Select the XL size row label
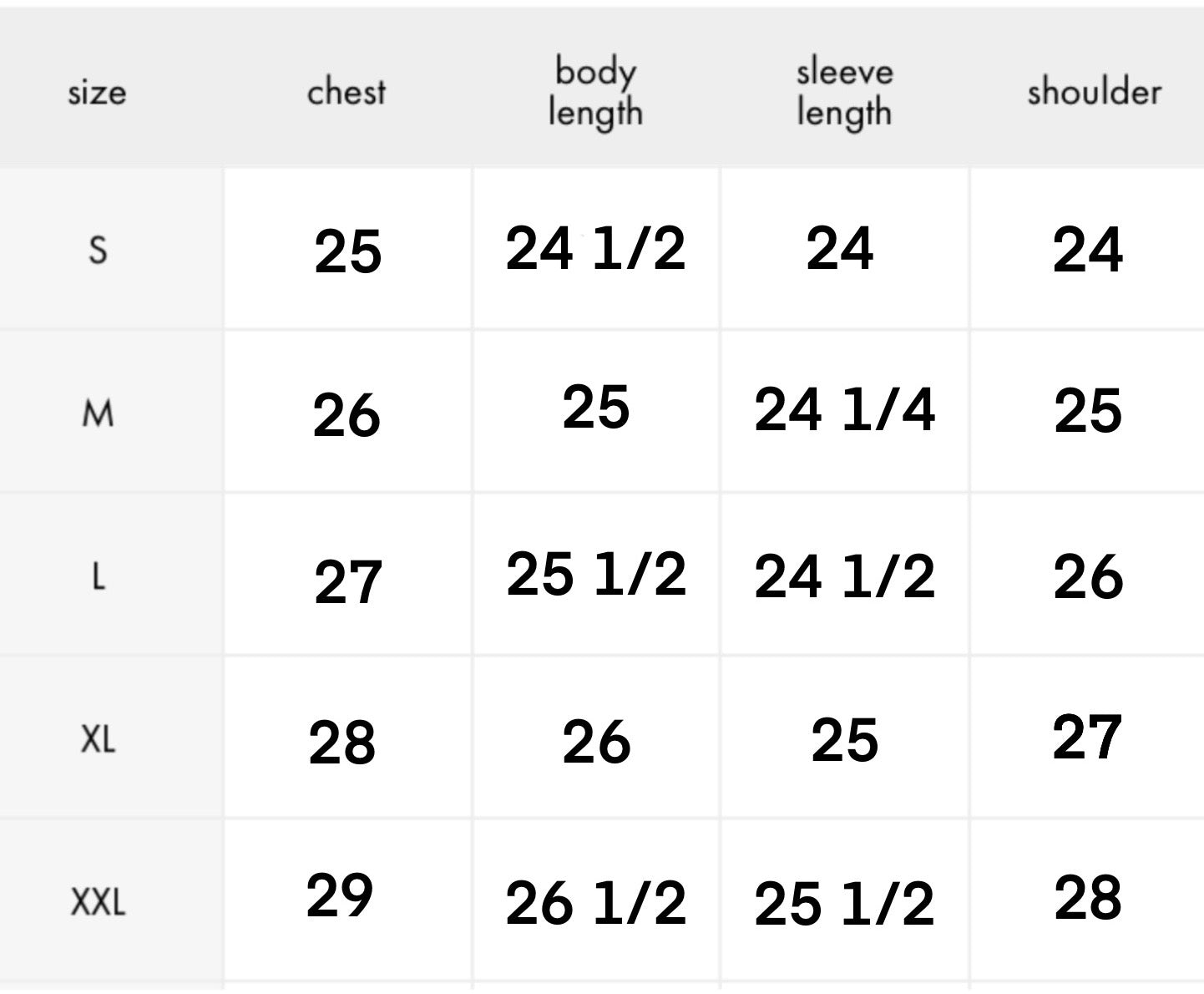The image size is (1204, 994). click(x=98, y=739)
